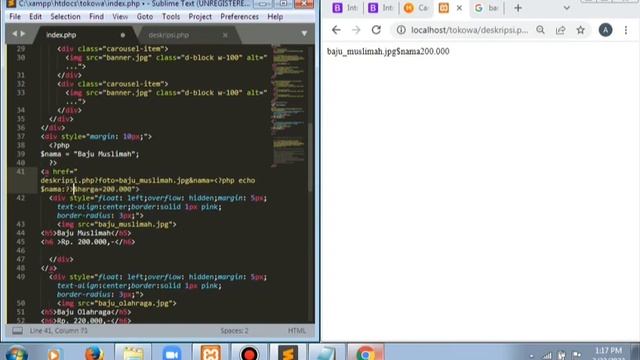The image size is (640, 360).
Task: Toggle the side bar status icon
Action: (x=17, y=331)
